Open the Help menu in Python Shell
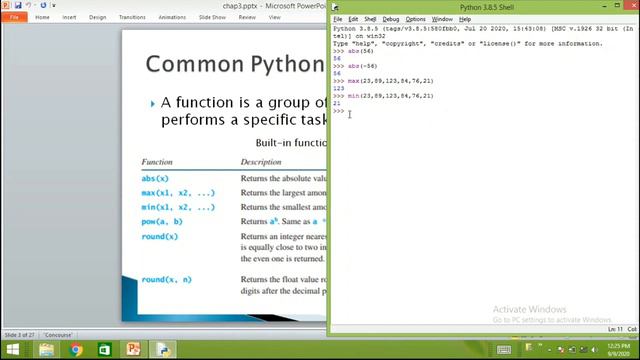Image resolution: width=640 pixels, height=360 pixels. point(464,19)
